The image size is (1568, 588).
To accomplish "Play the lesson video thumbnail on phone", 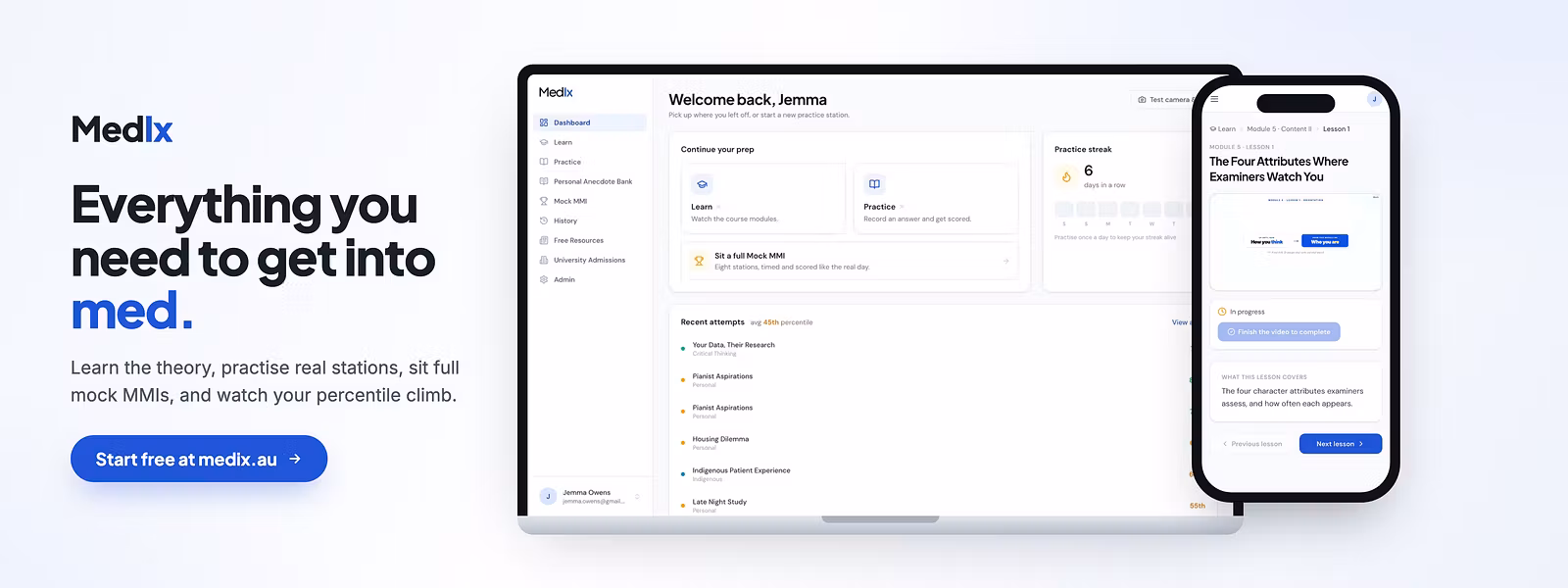I will tap(1296, 241).
